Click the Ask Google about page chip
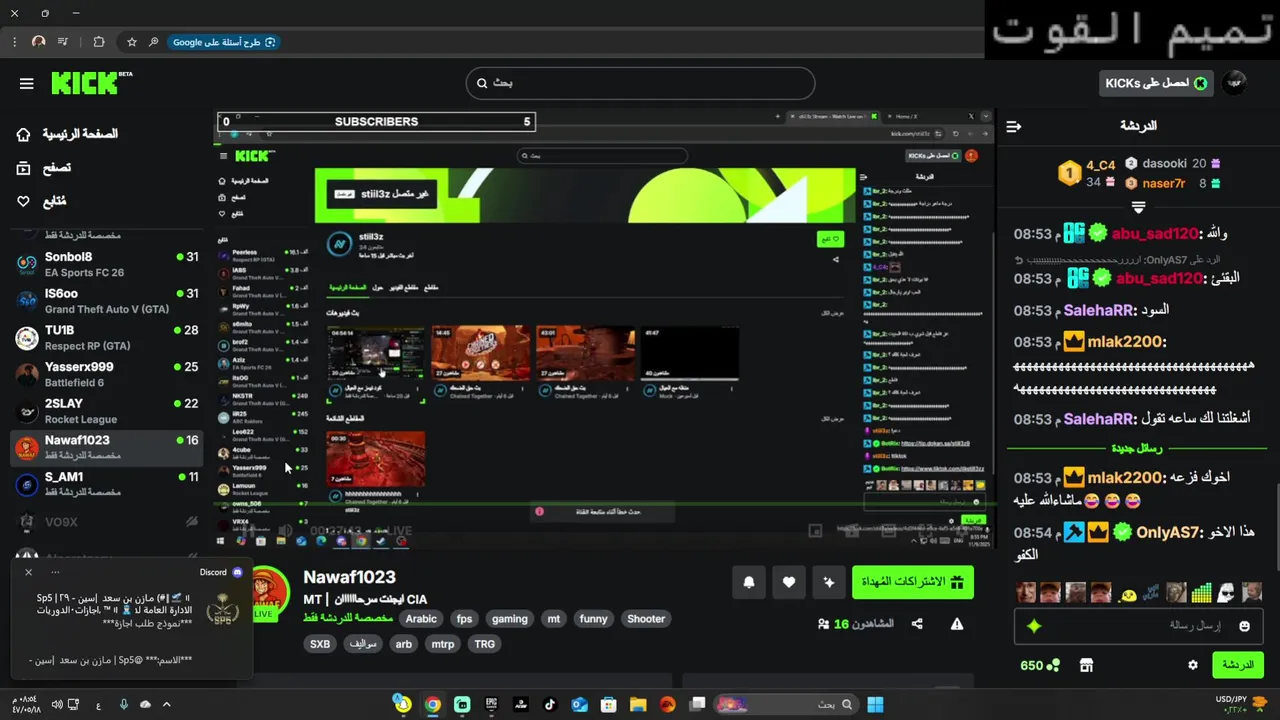 [224, 42]
